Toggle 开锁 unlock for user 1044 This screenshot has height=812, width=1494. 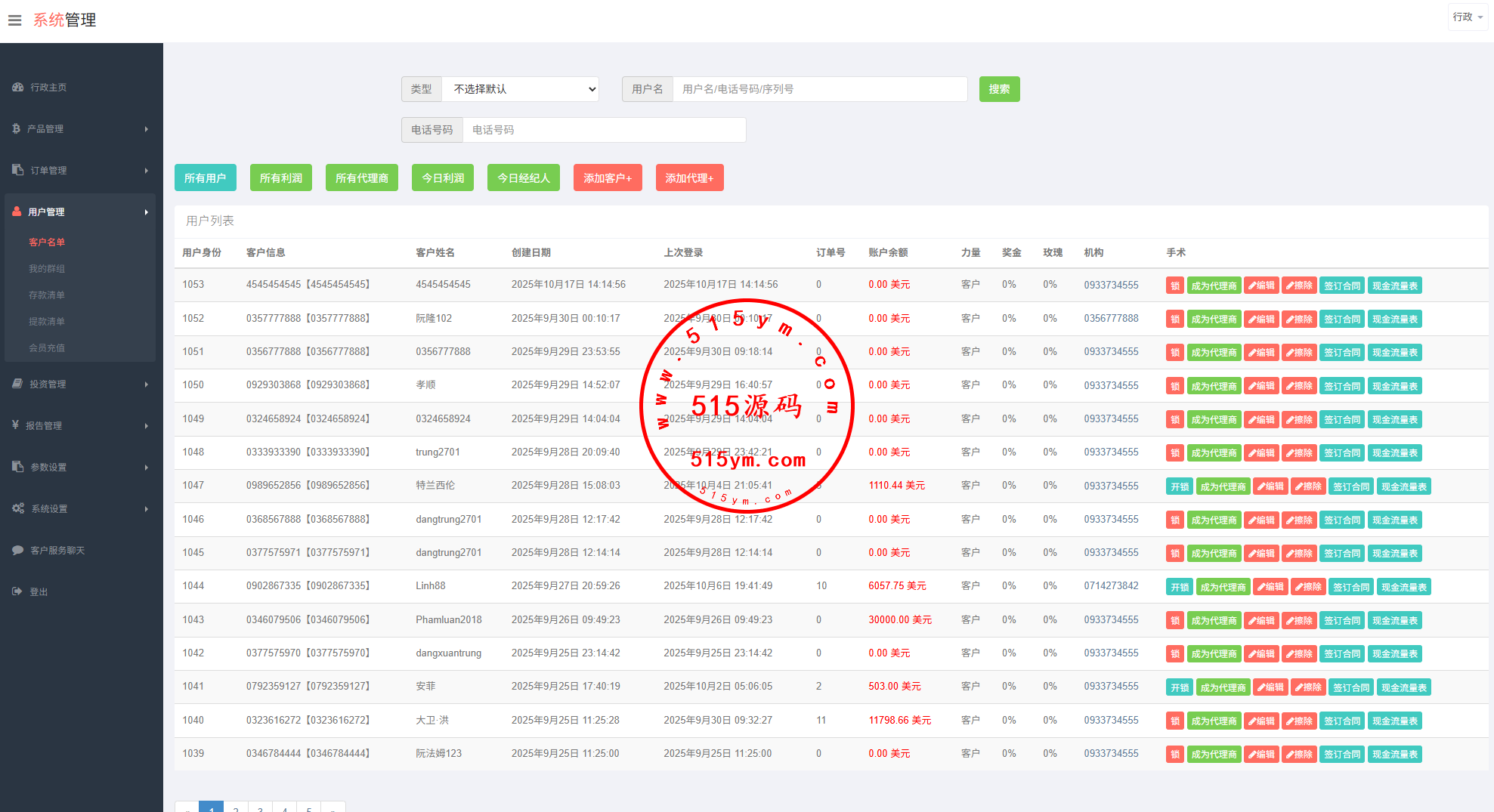point(1179,588)
